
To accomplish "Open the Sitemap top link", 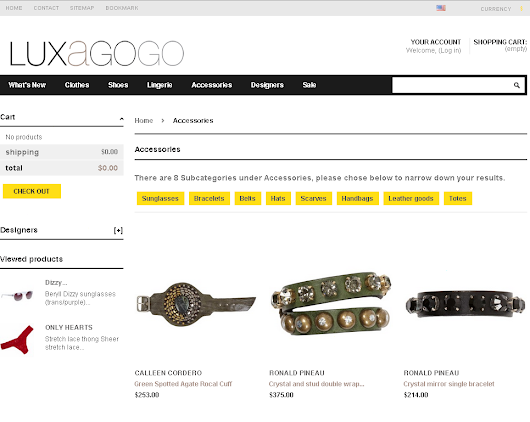I will (82, 8).
